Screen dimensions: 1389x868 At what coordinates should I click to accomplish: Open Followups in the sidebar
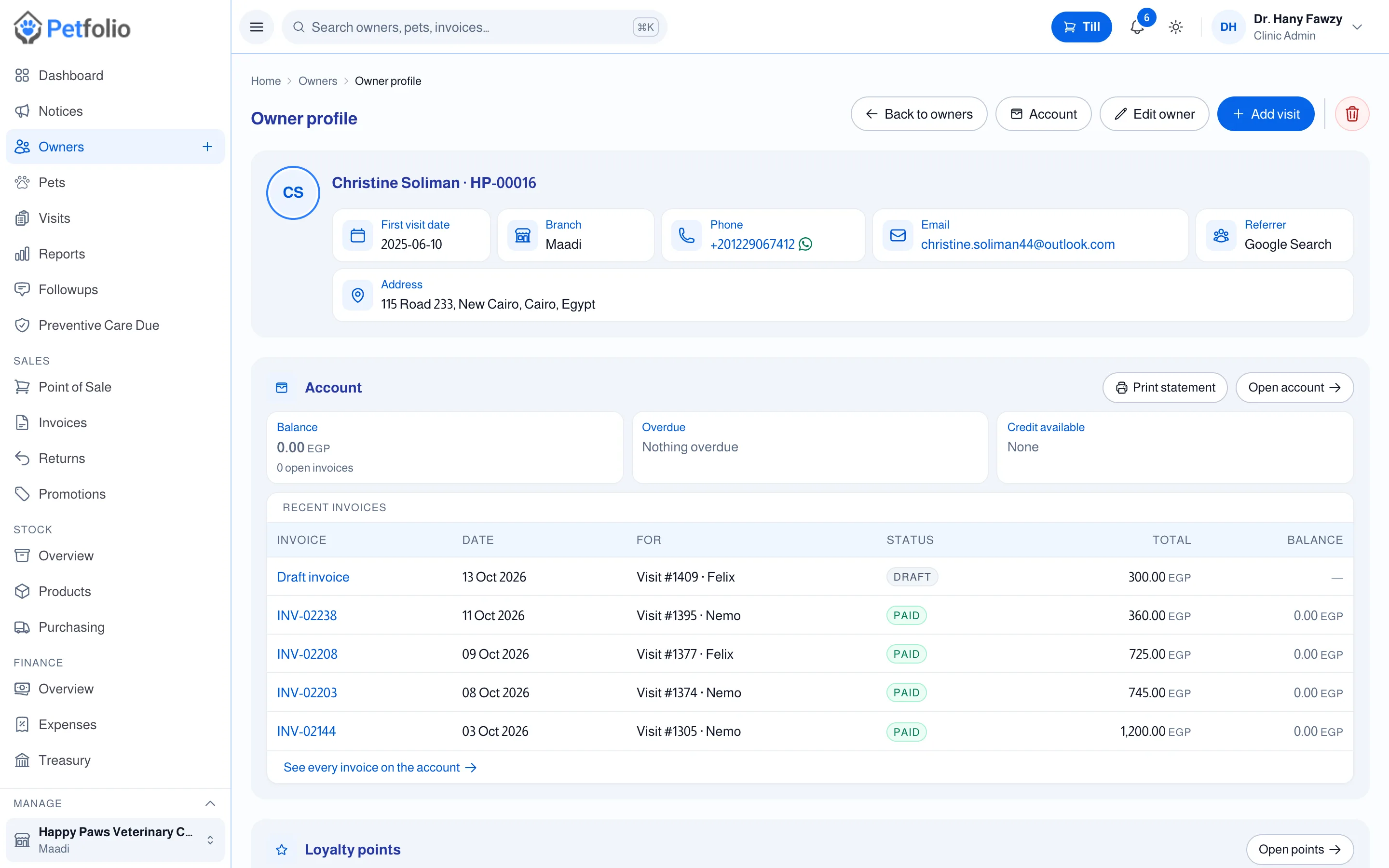pos(115,289)
